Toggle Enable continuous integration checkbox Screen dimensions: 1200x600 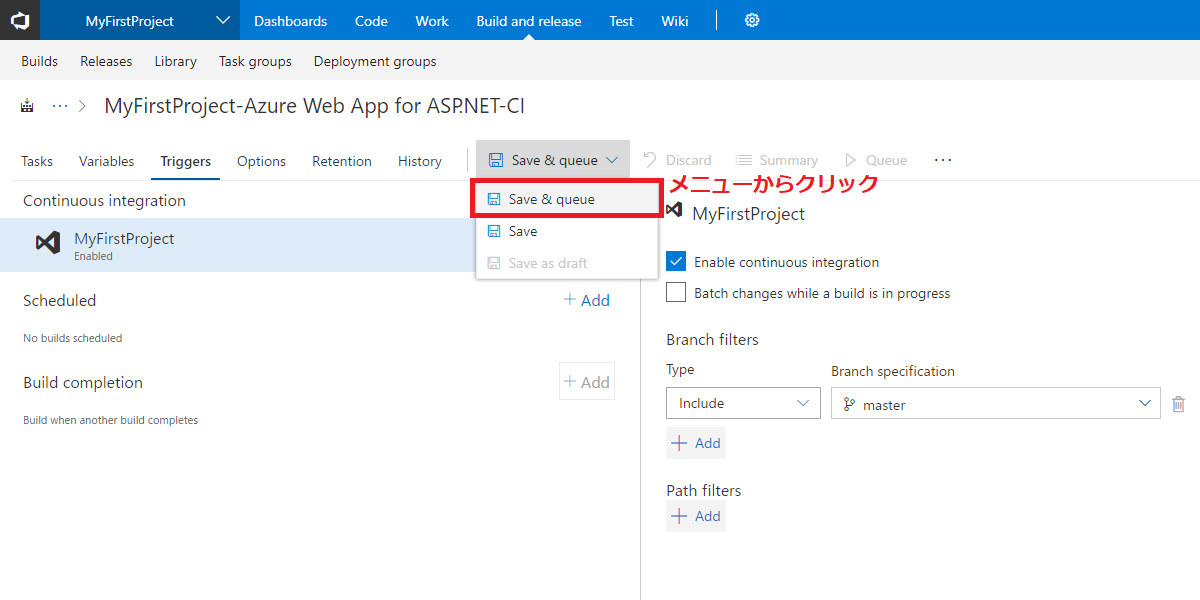pos(676,262)
